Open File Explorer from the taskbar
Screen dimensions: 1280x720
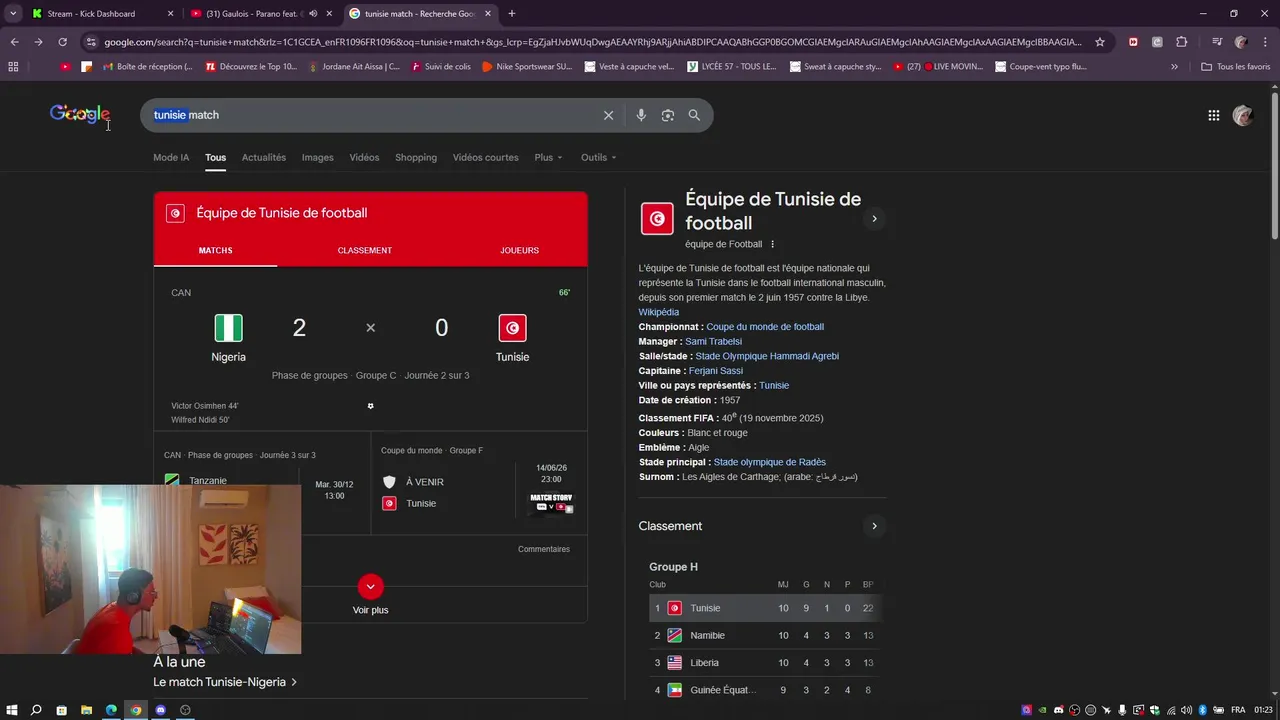coord(86,710)
